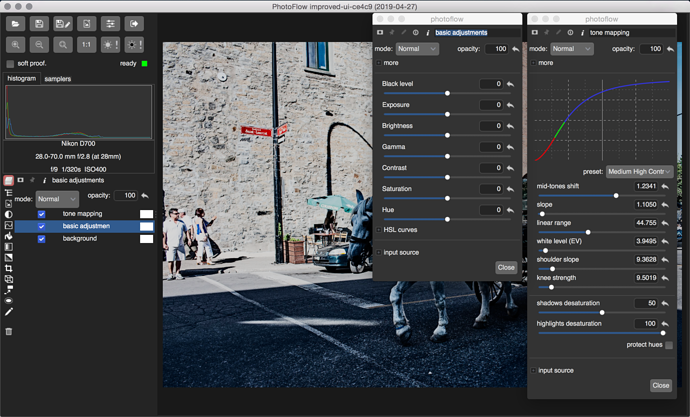
Task: Reset mid-tones shift with arrow icon
Action: pyautogui.click(x=664, y=187)
